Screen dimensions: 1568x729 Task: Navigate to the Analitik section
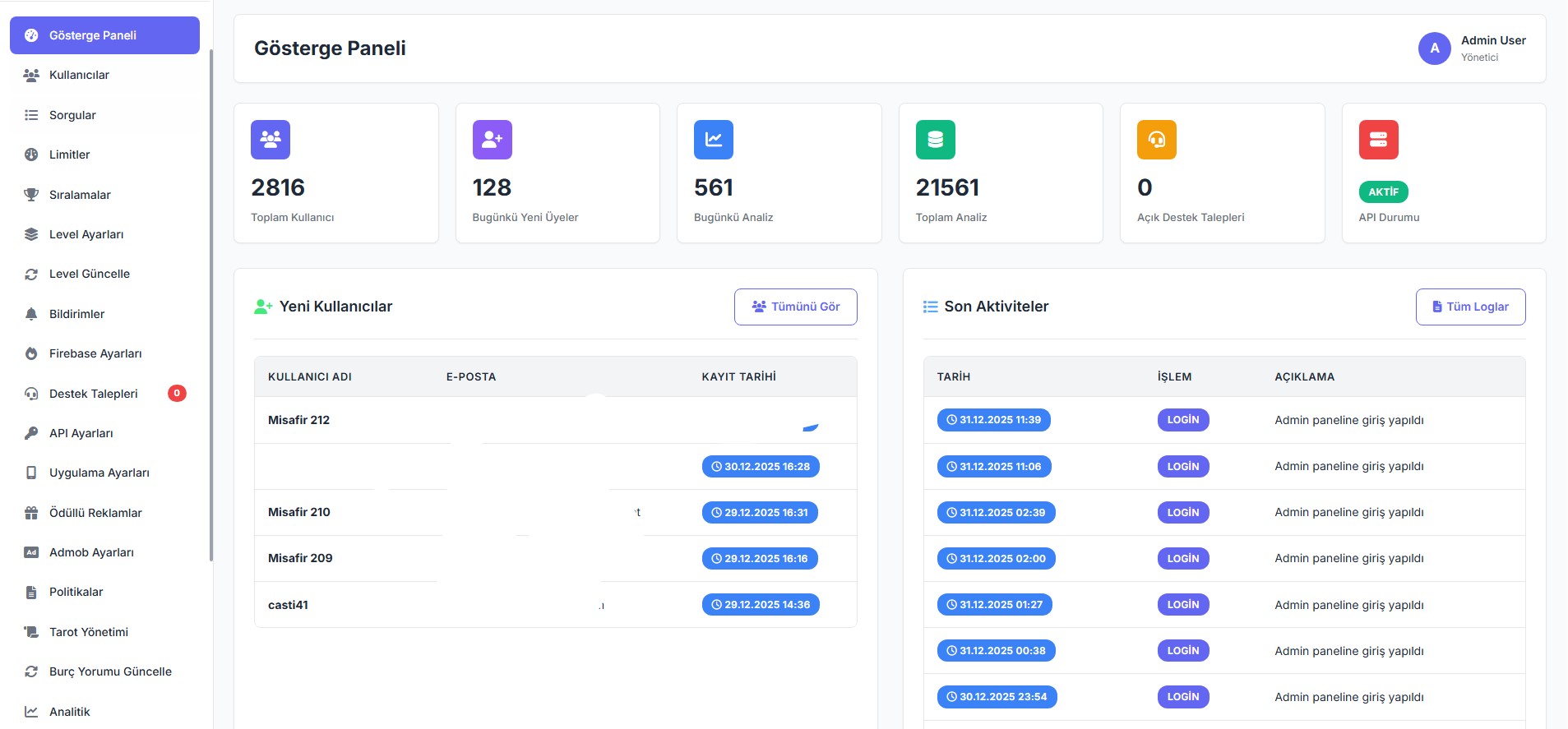[x=69, y=712]
